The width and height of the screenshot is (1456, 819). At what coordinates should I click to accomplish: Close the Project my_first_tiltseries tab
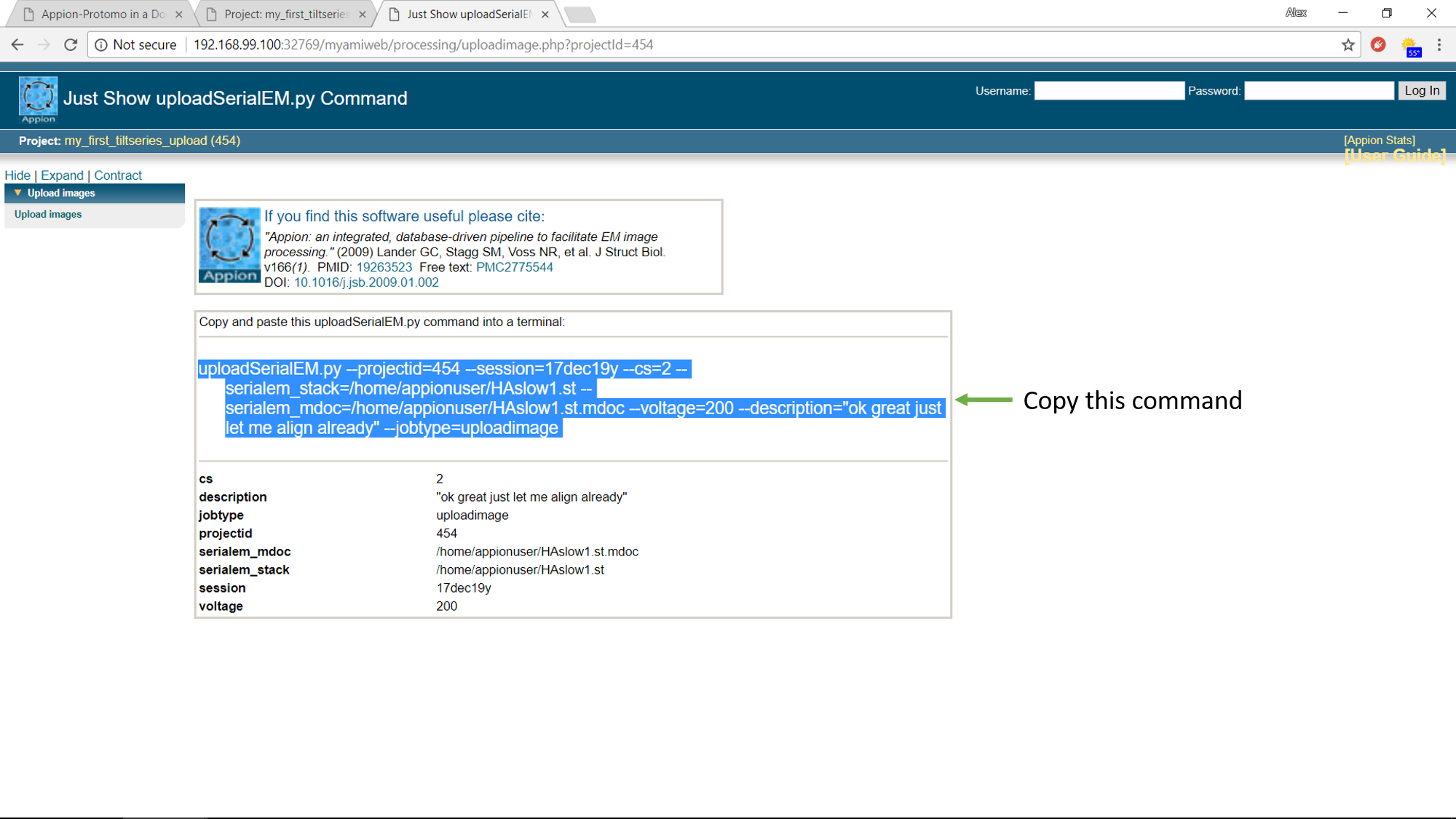363,14
